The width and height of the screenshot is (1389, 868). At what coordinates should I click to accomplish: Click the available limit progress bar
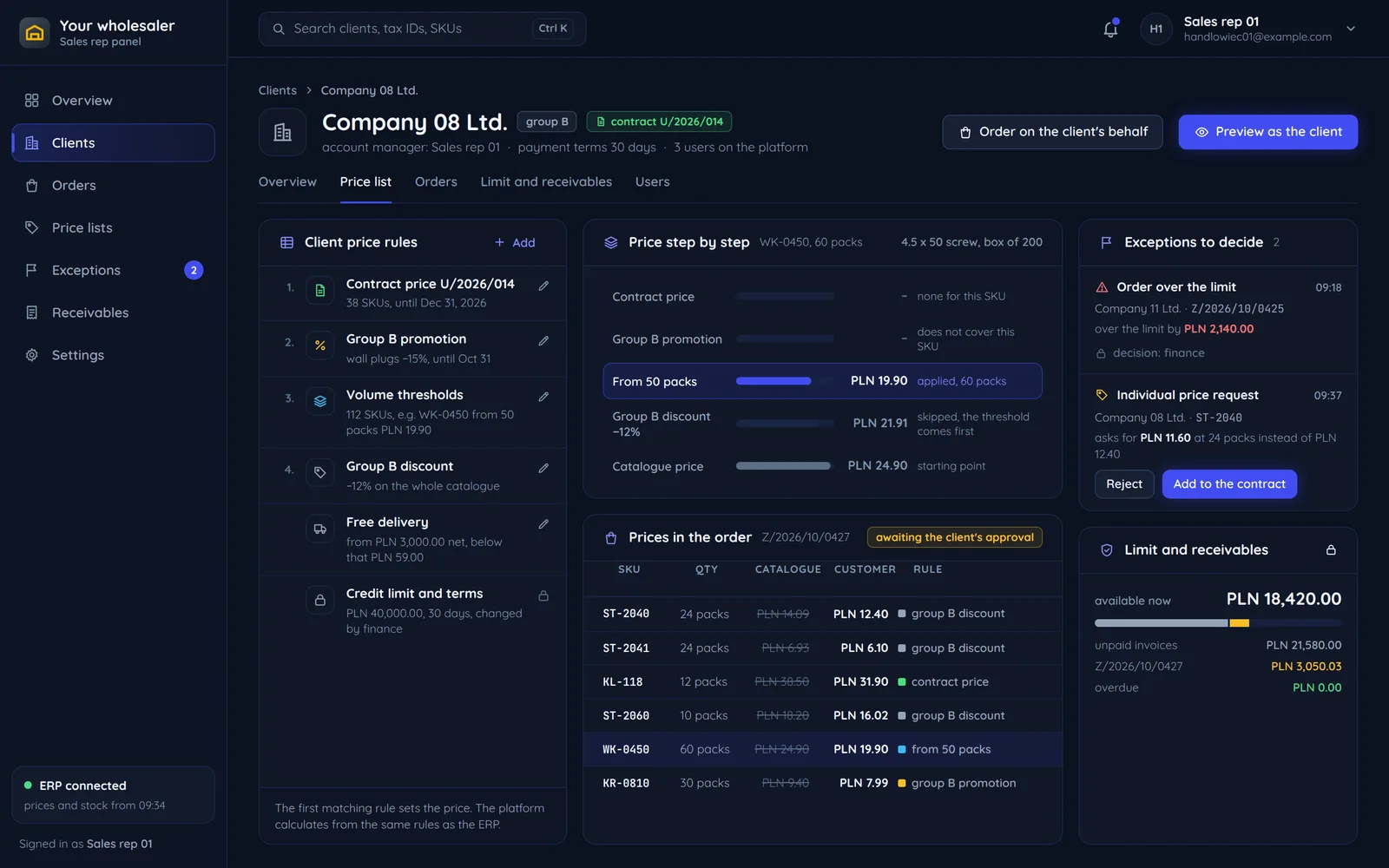coord(1218,623)
